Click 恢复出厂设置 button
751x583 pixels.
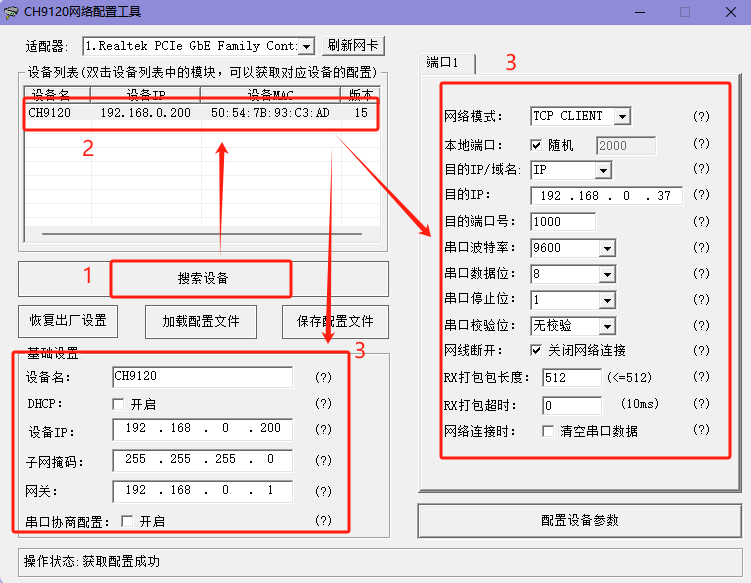pyautogui.click(x=68, y=321)
